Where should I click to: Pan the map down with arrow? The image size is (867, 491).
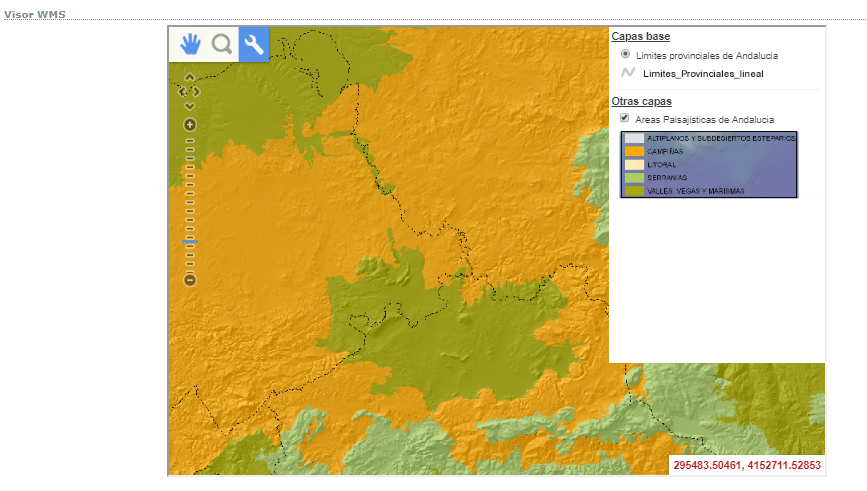(x=190, y=106)
